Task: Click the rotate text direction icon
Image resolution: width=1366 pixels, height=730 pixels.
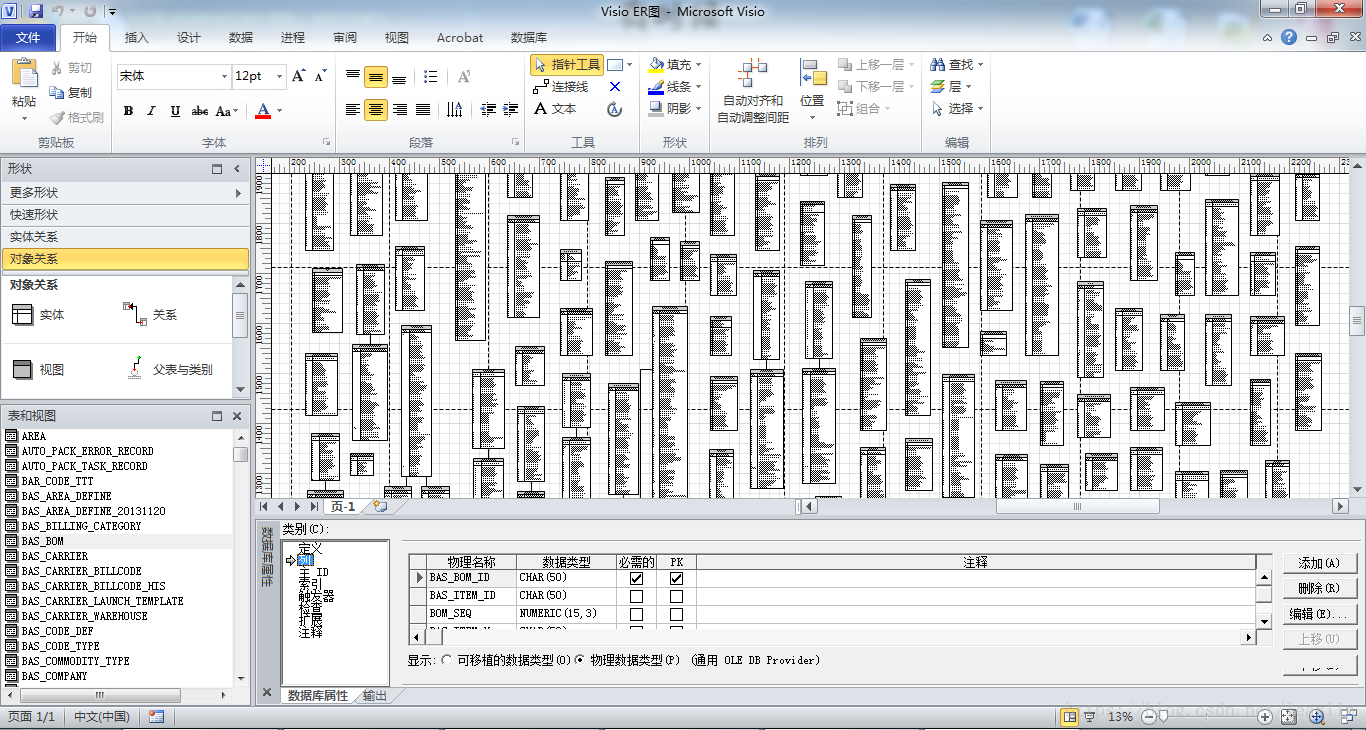Action: [464, 76]
